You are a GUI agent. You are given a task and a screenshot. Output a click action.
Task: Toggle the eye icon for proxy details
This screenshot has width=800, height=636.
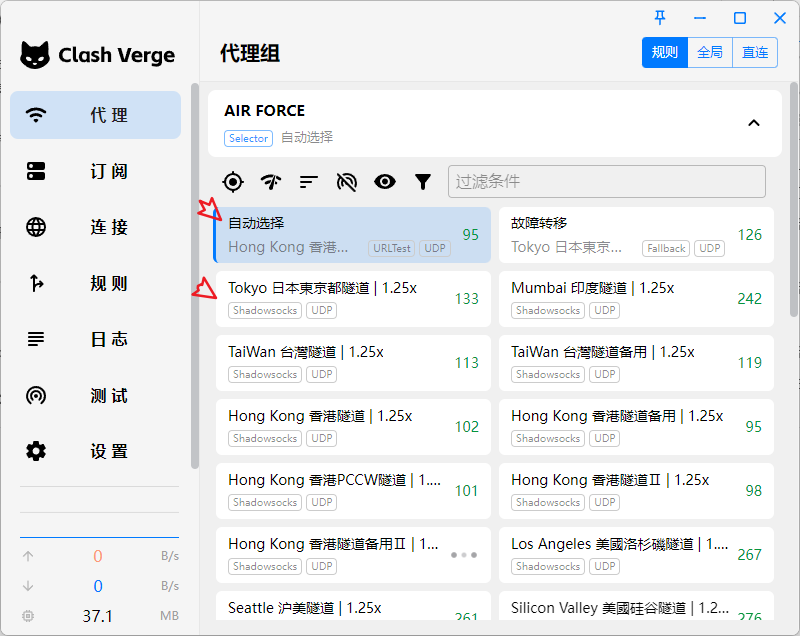point(385,181)
